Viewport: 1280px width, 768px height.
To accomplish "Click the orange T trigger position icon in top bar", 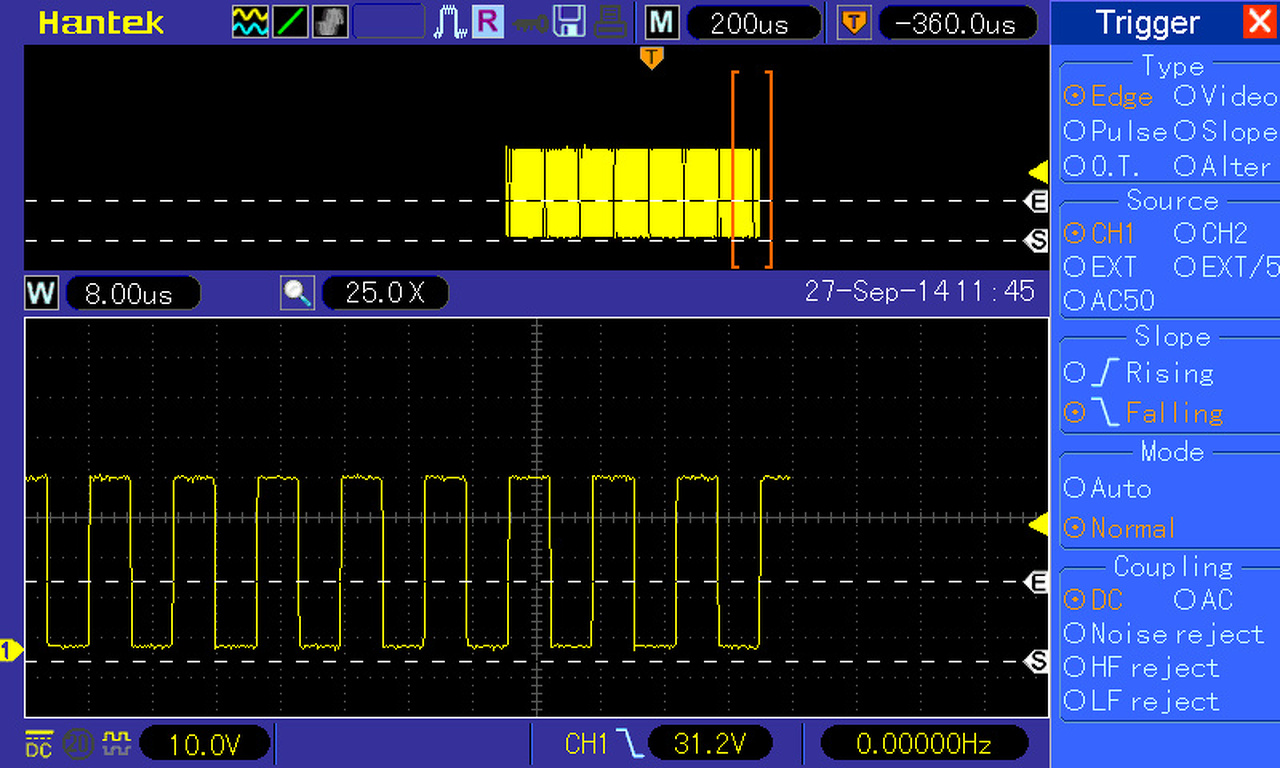I will 853,22.
